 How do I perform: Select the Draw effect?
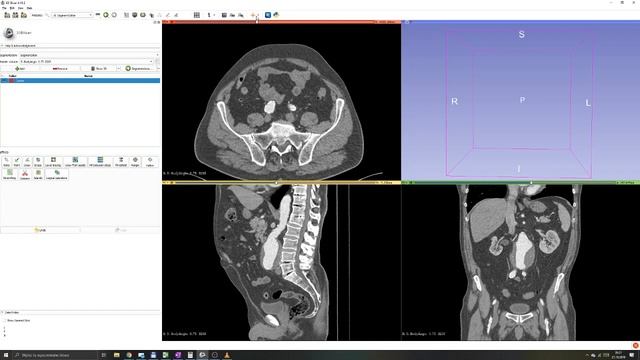(x=27, y=162)
